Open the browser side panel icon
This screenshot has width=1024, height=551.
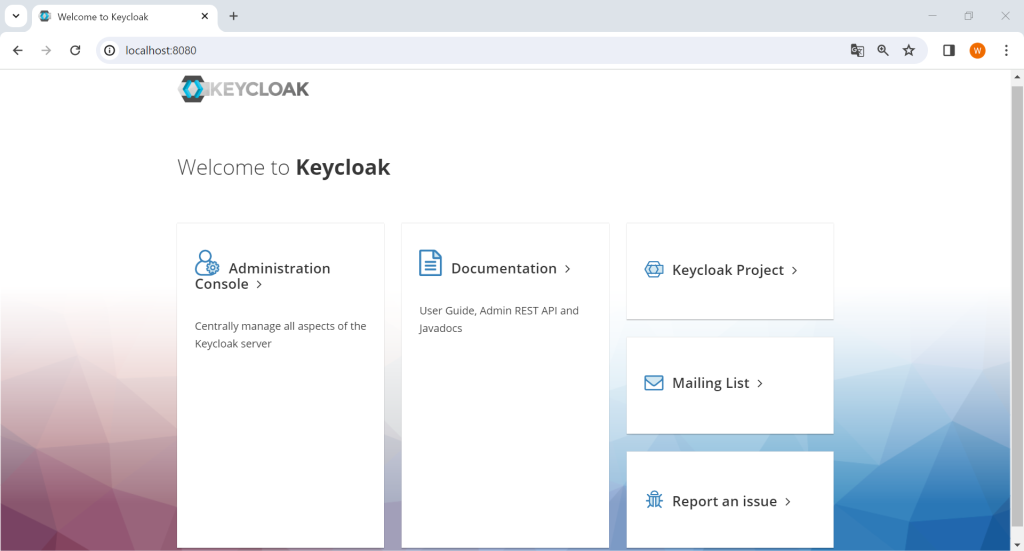pos(949,50)
